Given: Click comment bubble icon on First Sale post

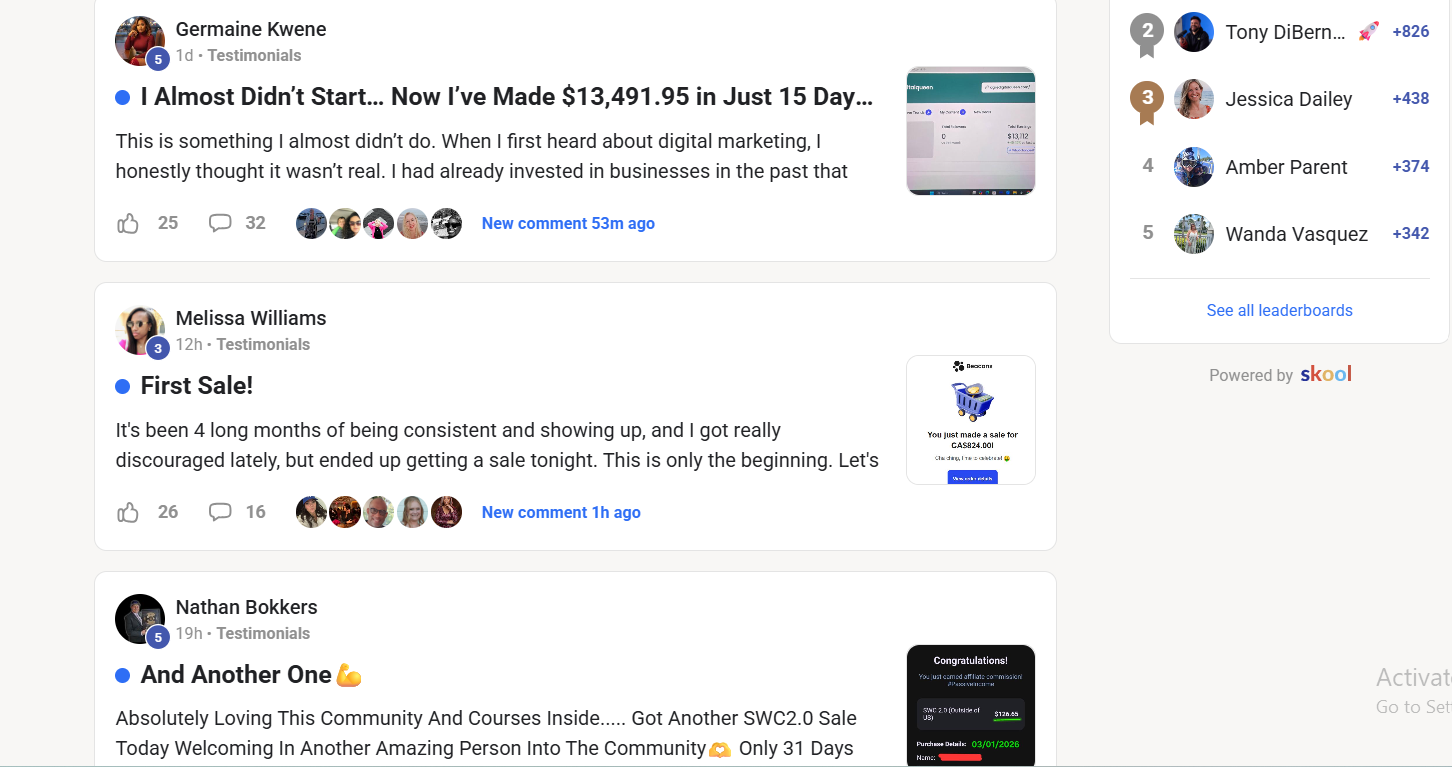Looking at the screenshot, I should pos(220,512).
